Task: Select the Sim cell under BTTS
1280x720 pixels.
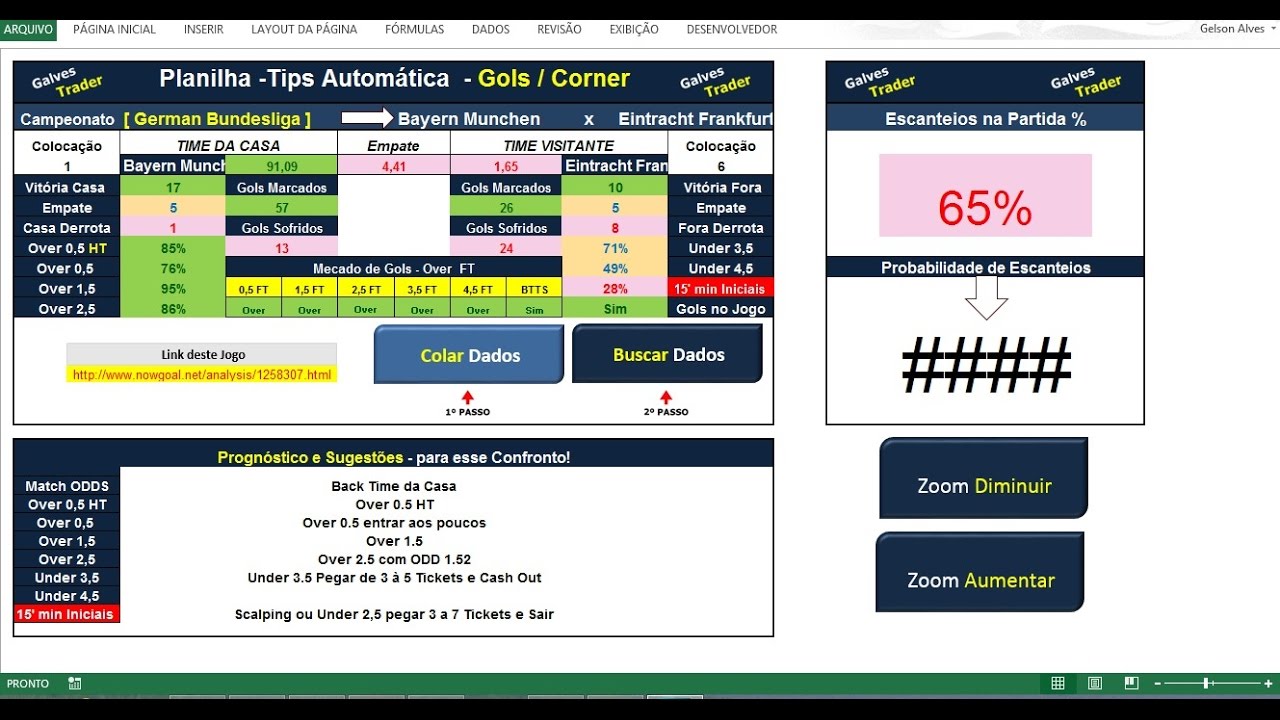Action: (534, 310)
